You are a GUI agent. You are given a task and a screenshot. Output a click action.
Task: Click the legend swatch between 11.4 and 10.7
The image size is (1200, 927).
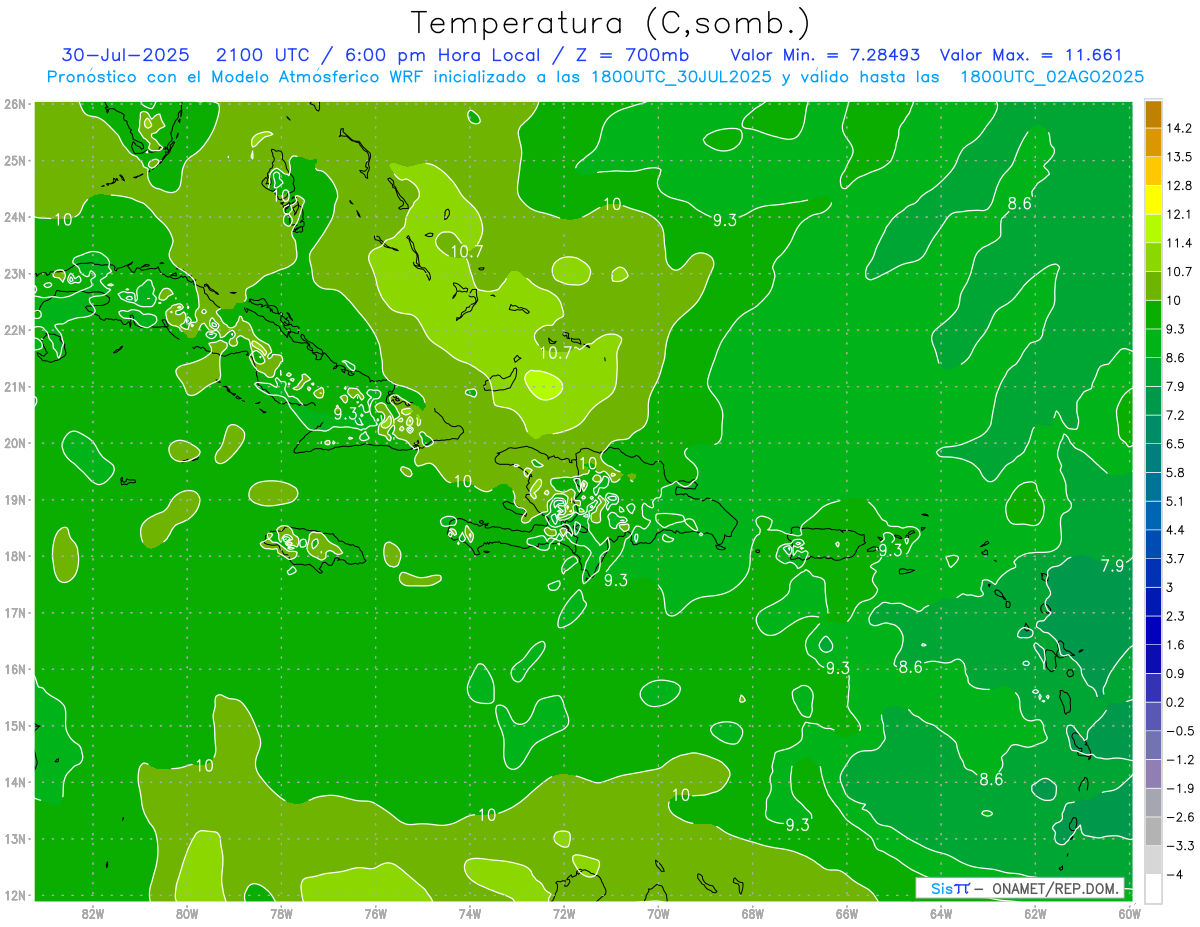[x=1153, y=257]
